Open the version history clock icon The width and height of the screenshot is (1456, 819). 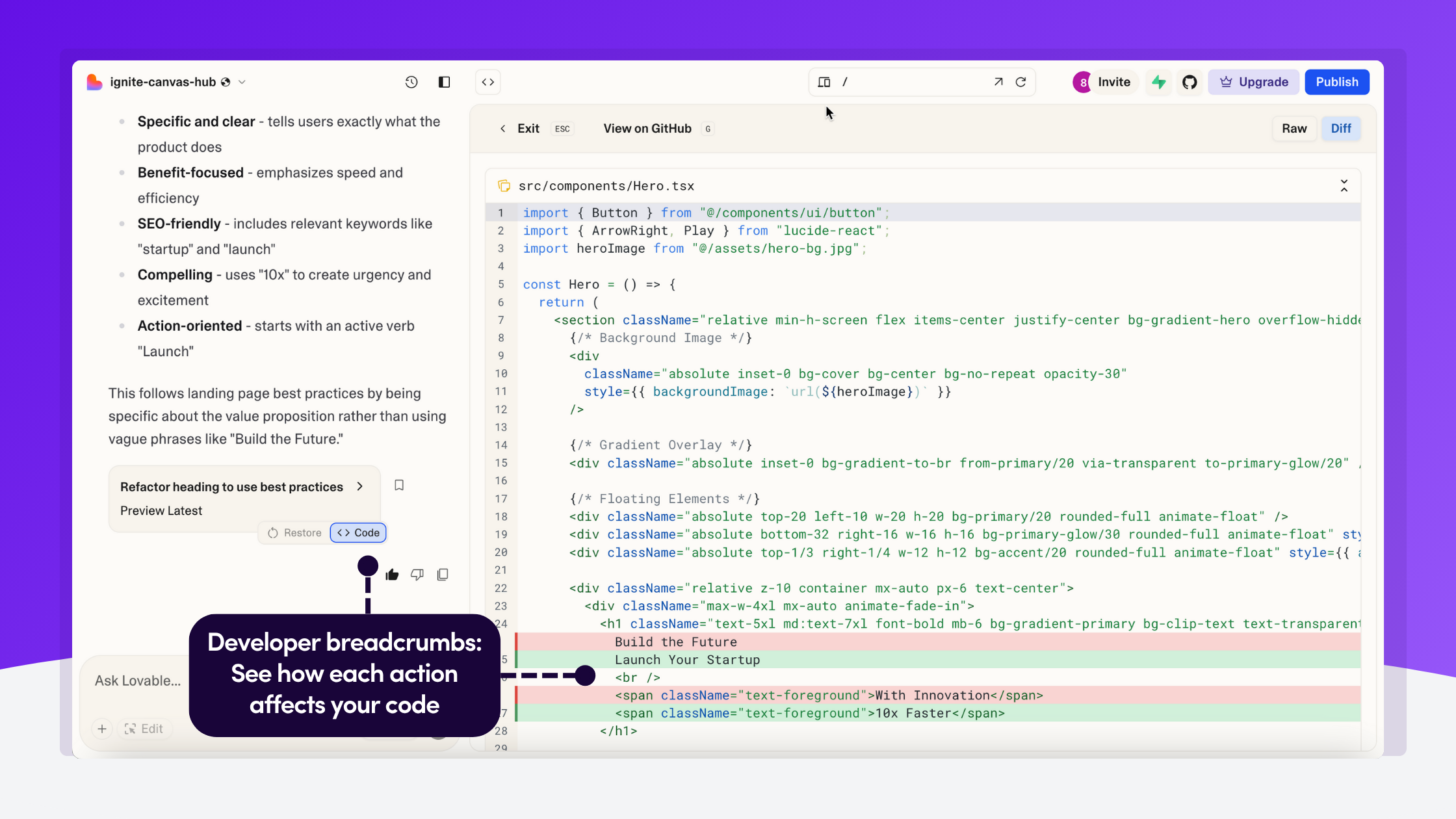point(411,82)
